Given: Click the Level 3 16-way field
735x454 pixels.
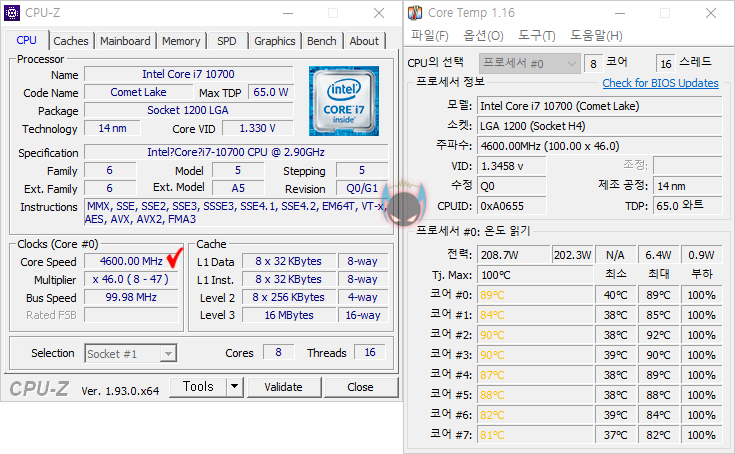Looking at the screenshot, I should tap(363, 315).
